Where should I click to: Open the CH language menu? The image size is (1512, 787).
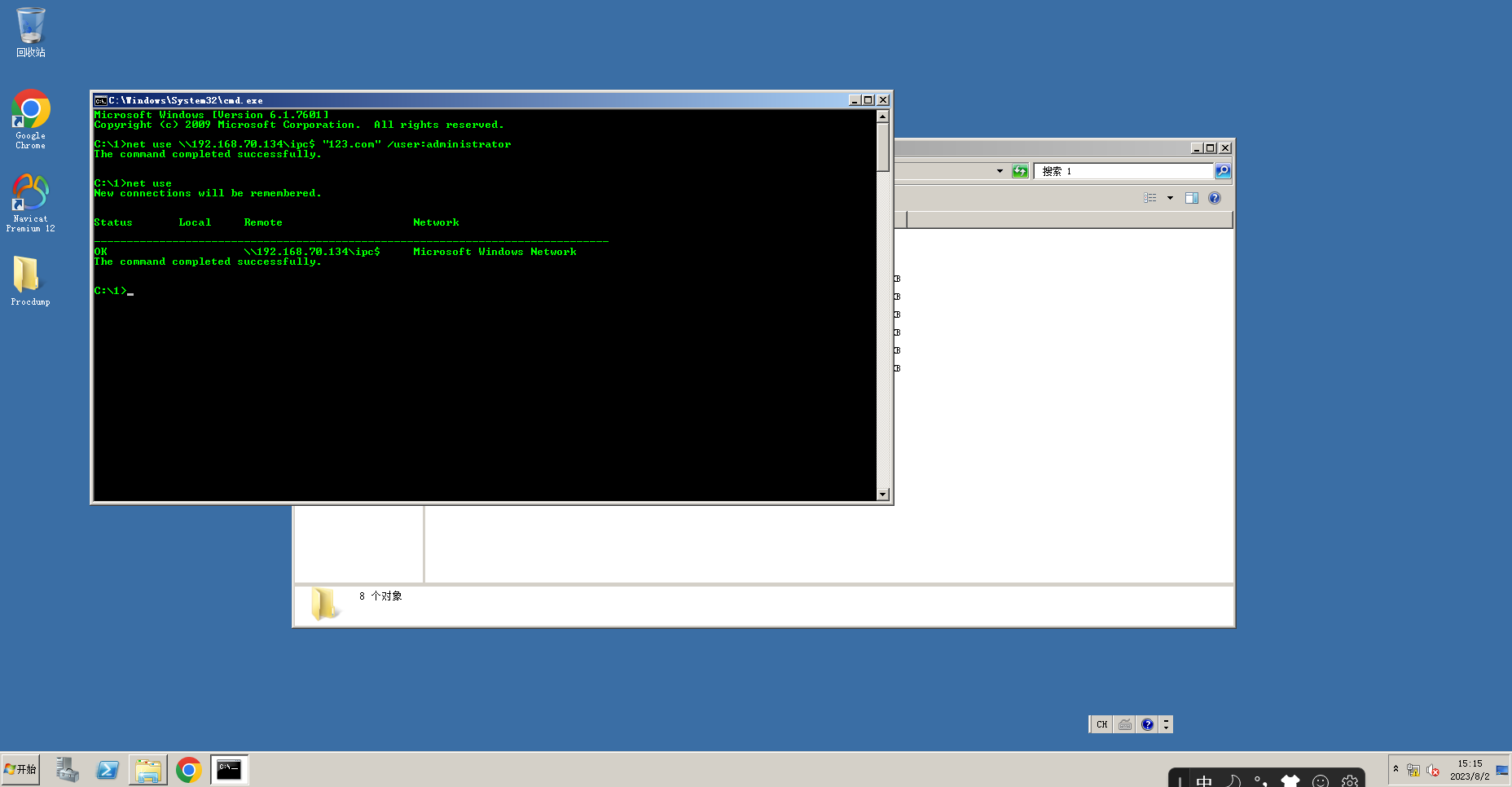[x=1101, y=723]
